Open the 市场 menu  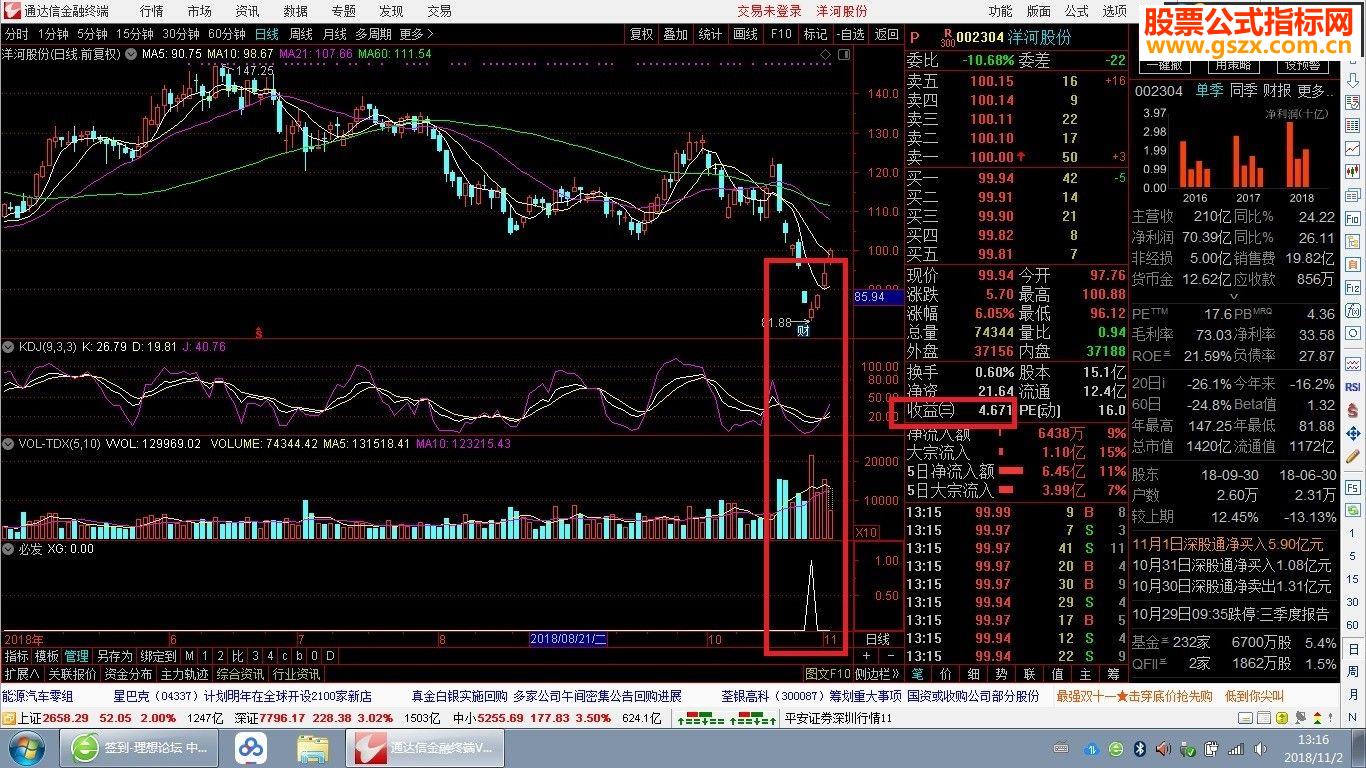pyautogui.click(x=199, y=11)
